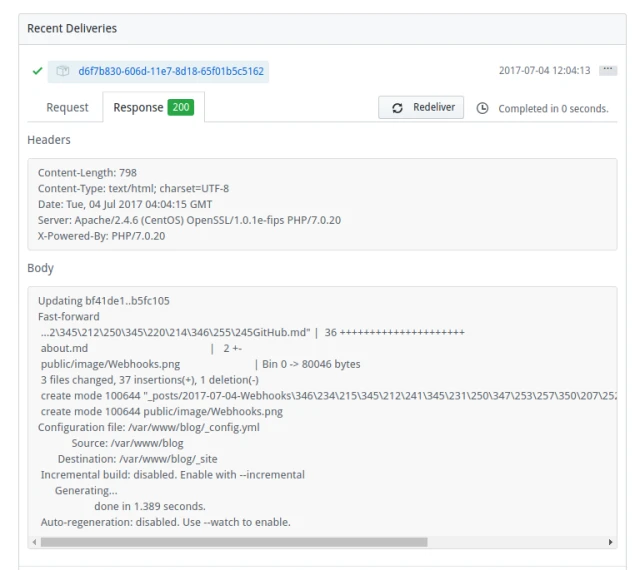Click the clock icon near completion time
Viewport: 640px width, 570px height.
pos(483,108)
